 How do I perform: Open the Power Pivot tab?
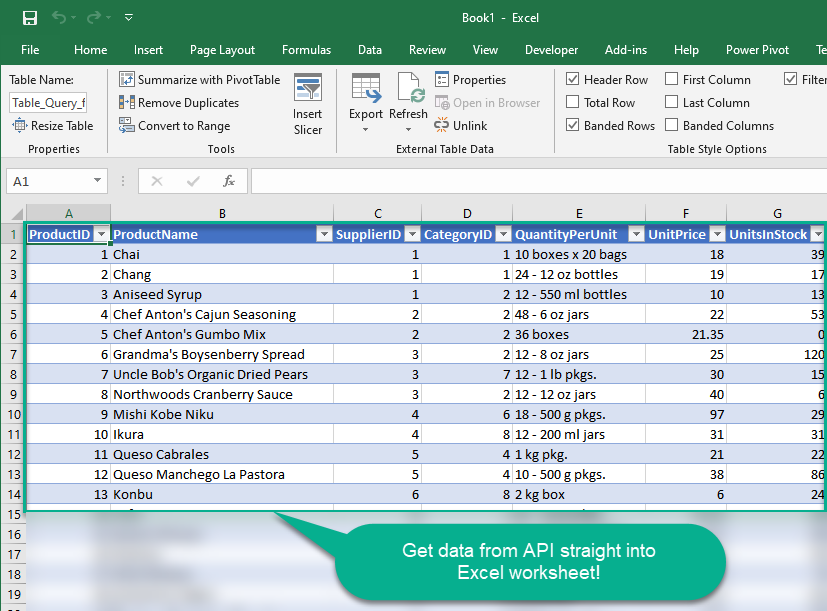pyautogui.click(x=757, y=50)
